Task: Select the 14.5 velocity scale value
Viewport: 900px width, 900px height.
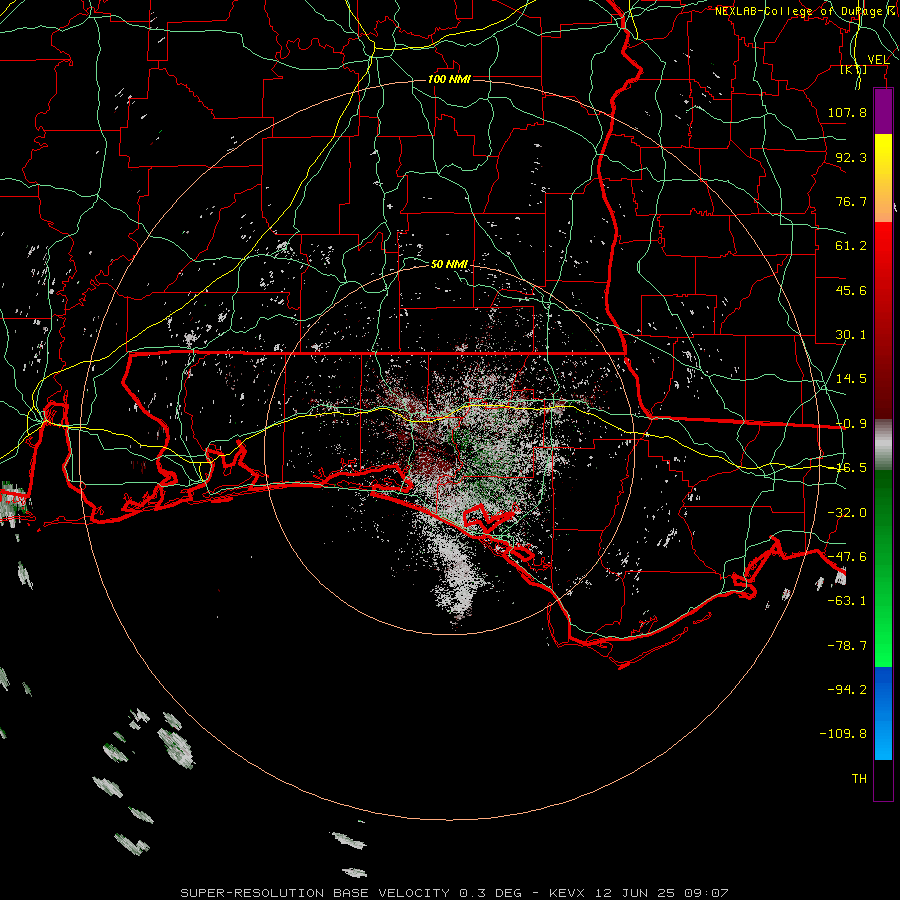Action: tap(851, 379)
